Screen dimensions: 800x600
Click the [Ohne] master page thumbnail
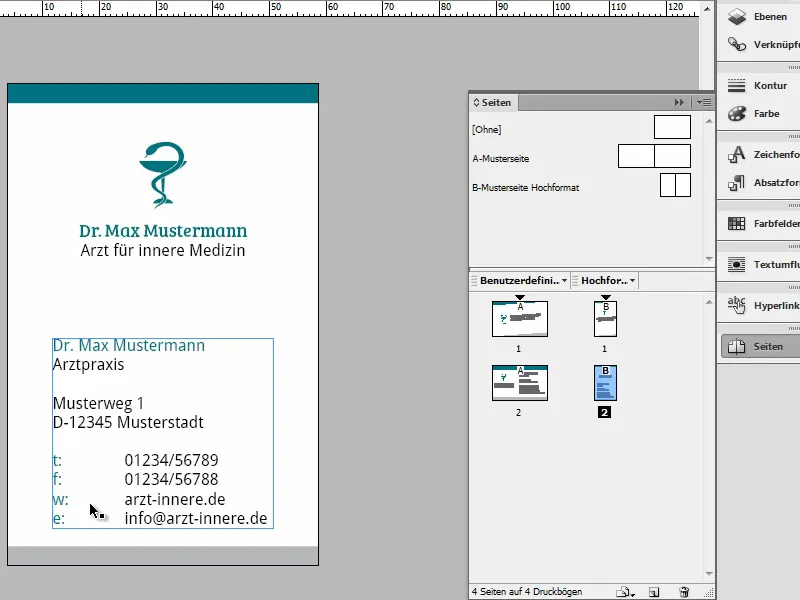click(672, 127)
